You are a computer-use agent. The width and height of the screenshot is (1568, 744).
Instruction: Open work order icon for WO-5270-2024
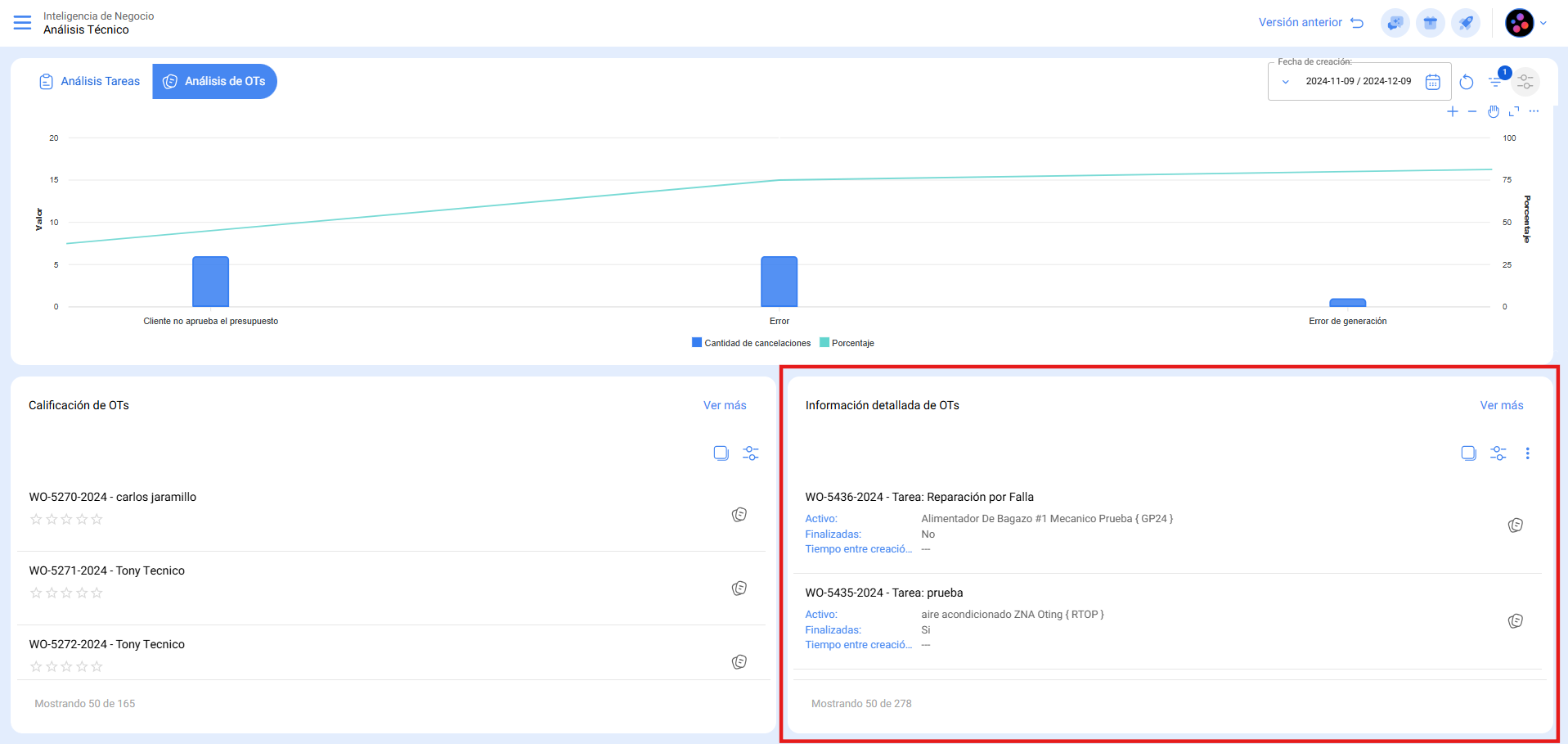click(739, 515)
